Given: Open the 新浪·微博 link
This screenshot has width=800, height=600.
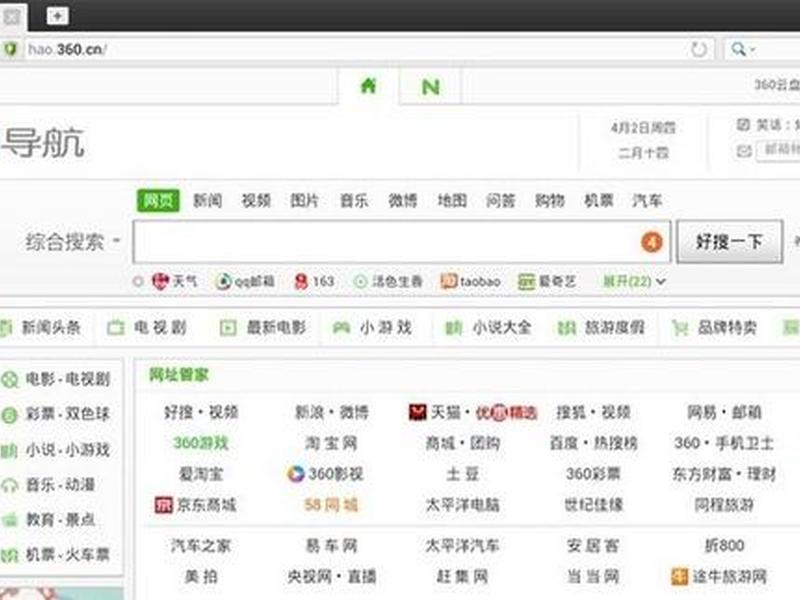Looking at the screenshot, I should [x=331, y=412].
